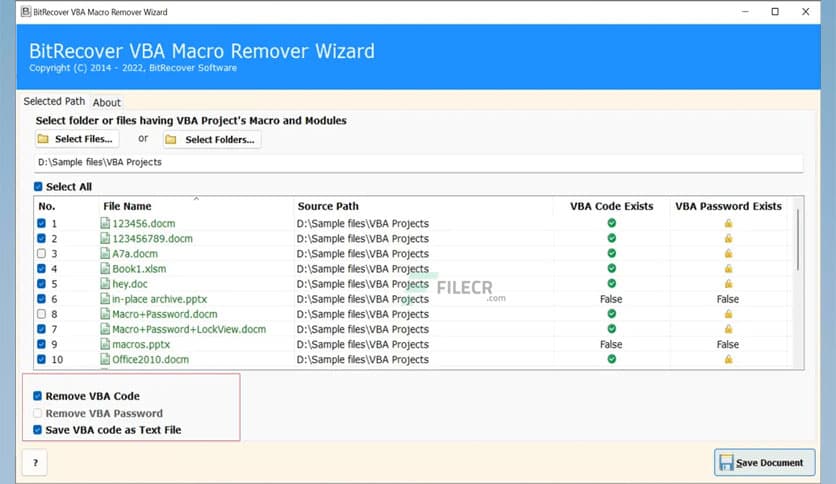Screen dimensions: 836x484
Task: Click the file icon beside A7a.docm
Action: pyautogui.click(x=105, y=253)
